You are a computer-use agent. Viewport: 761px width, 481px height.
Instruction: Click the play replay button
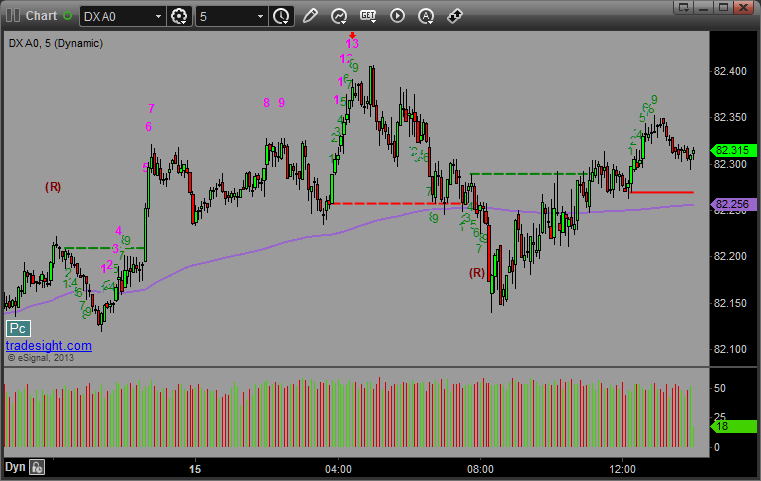(397, 16)
